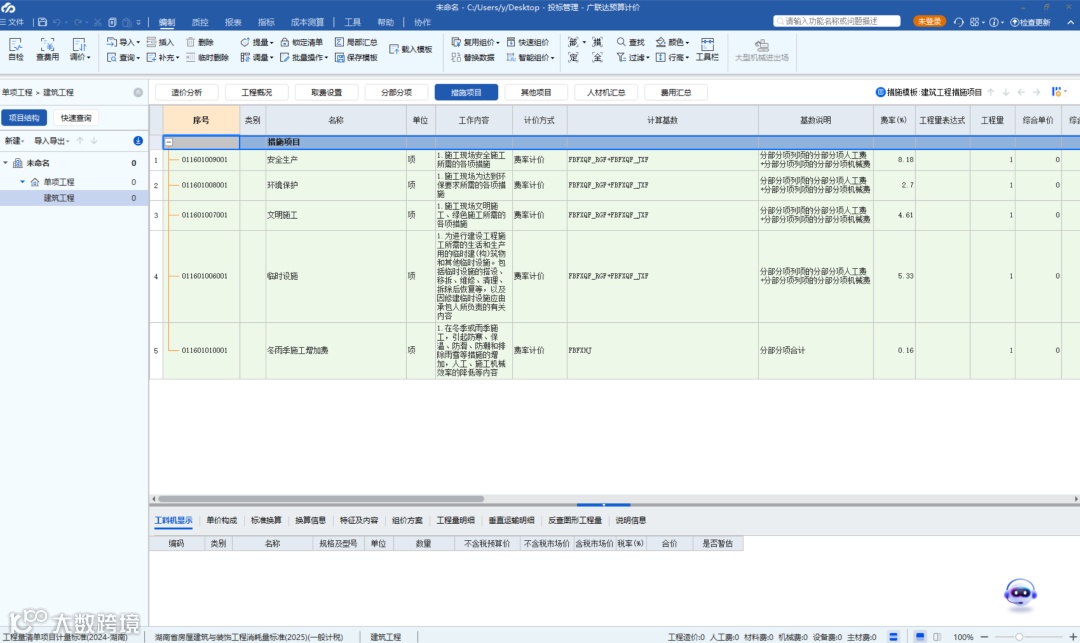Focus the function search input field
1080x643 pixels.
coord(837,21)
